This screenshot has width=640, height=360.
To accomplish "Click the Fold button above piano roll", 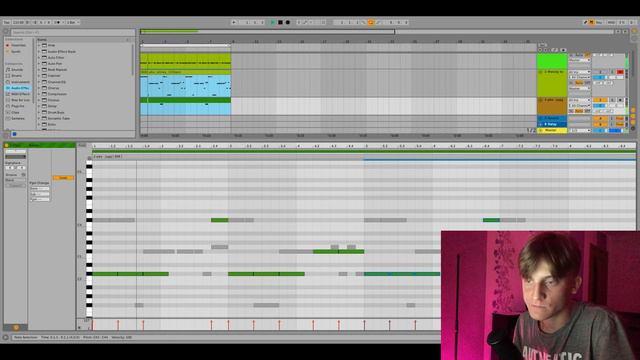I will [82, 145].
